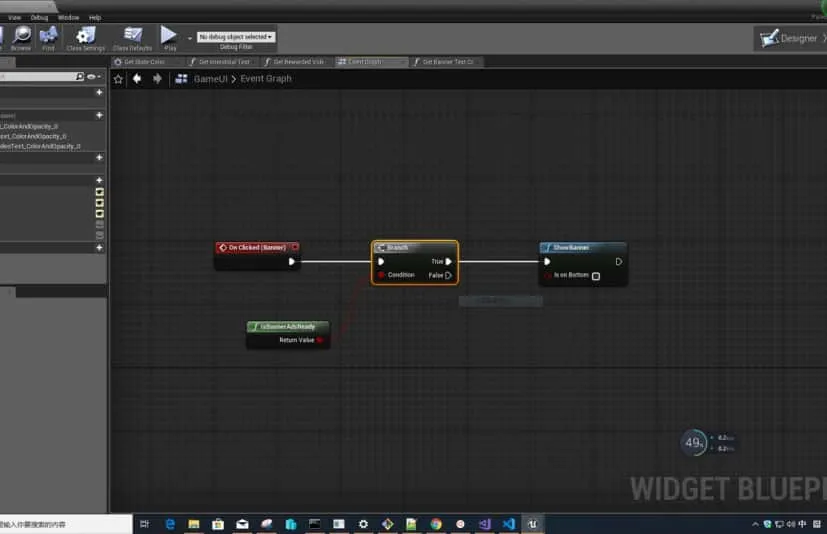Viewport: 827px width, 534px height.
Task: Switch to the Designer mode
Action: (x=788, y=38)
